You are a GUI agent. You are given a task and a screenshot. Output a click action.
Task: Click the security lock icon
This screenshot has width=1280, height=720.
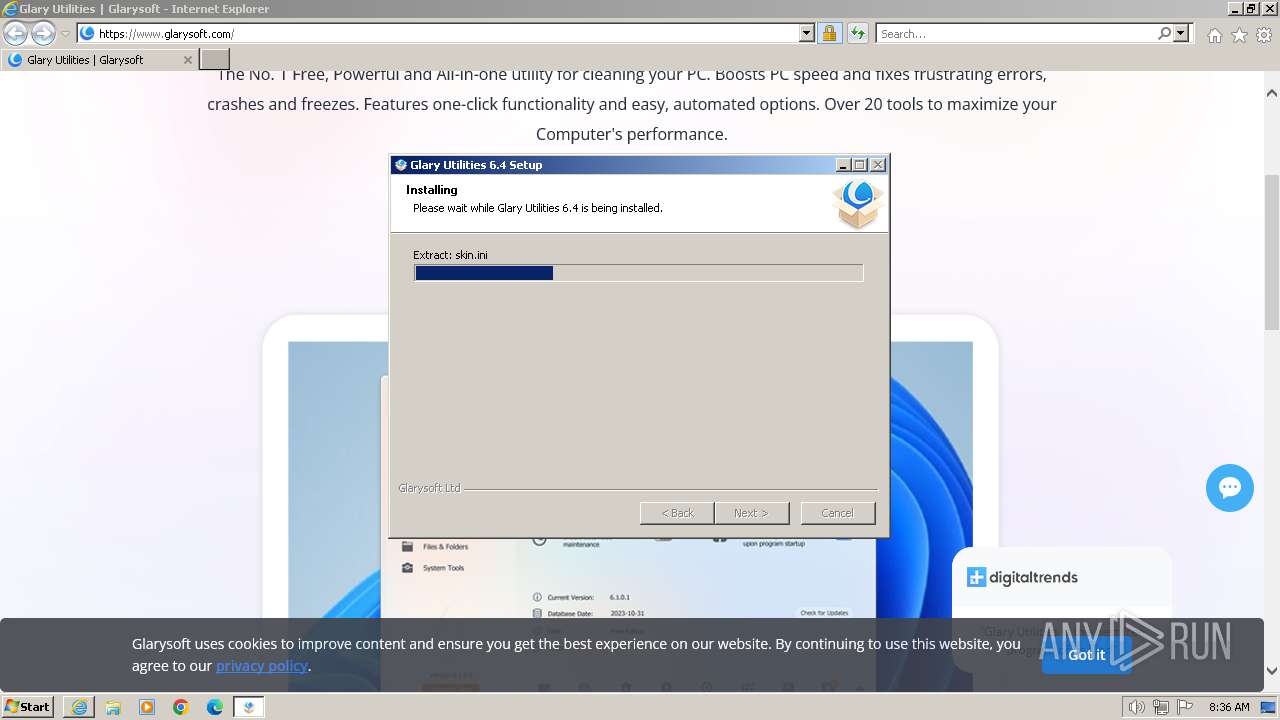click(x=829, y=33)
